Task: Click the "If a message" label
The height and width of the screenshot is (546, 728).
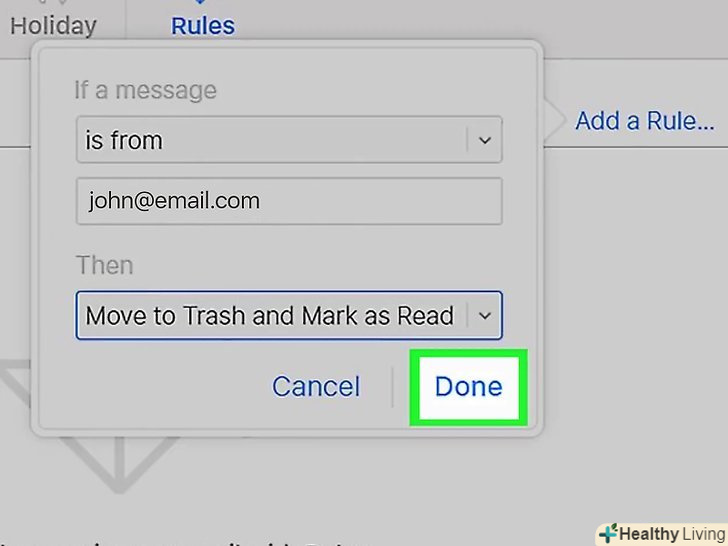Action: tap(145, 90)
